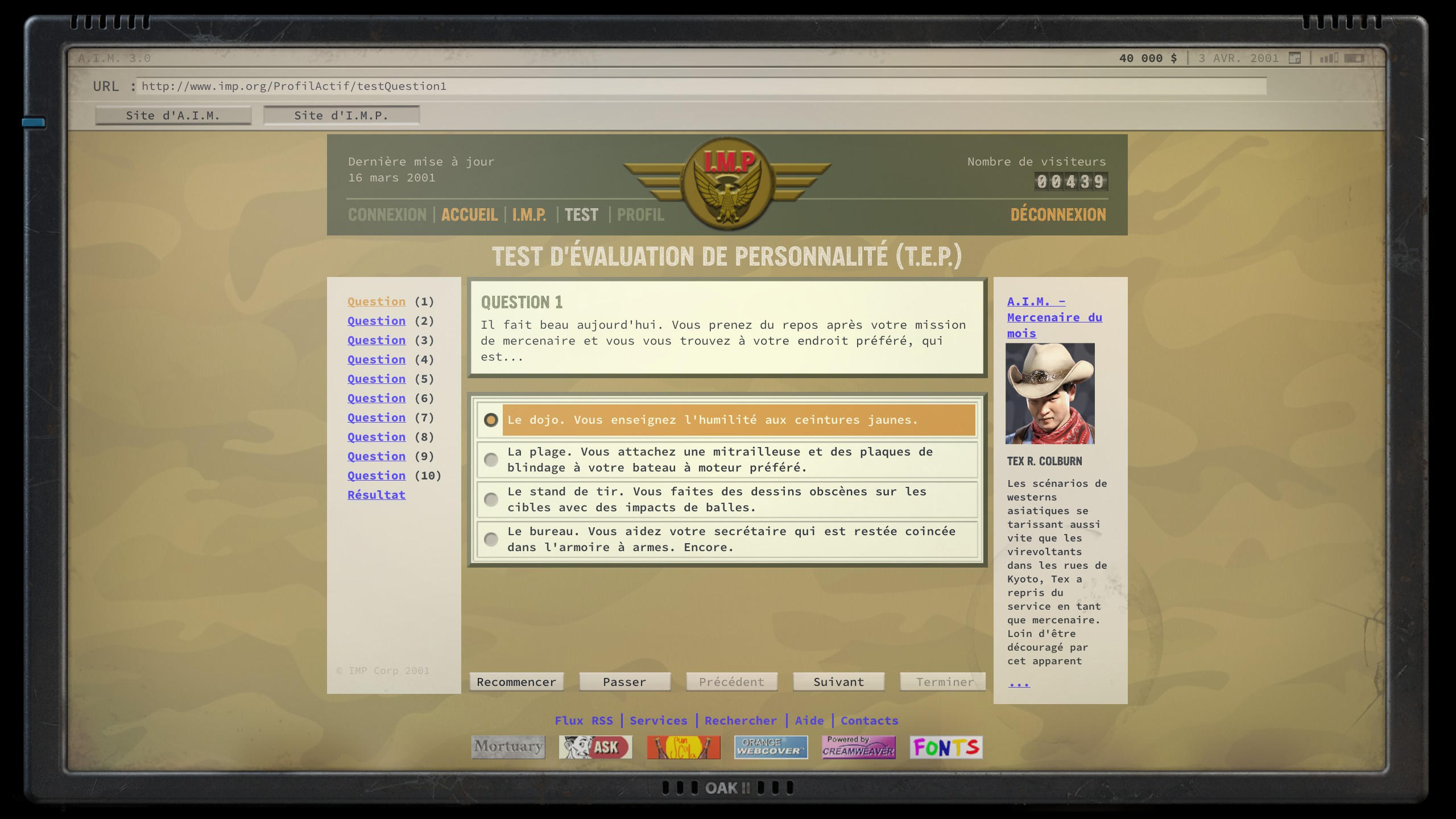Click the I.M.P. eagle emblem logo

[727, 183]
